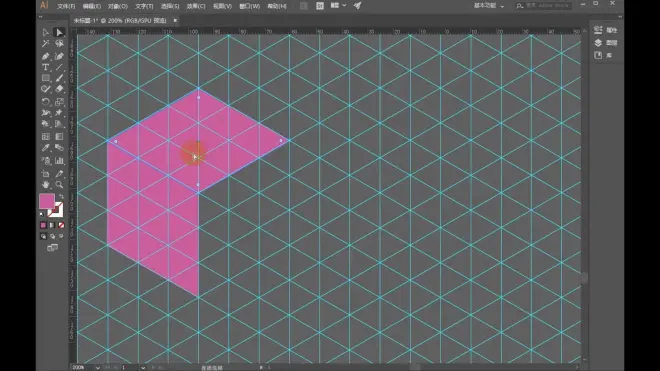Select the Rectangle tool

(46, 78)
